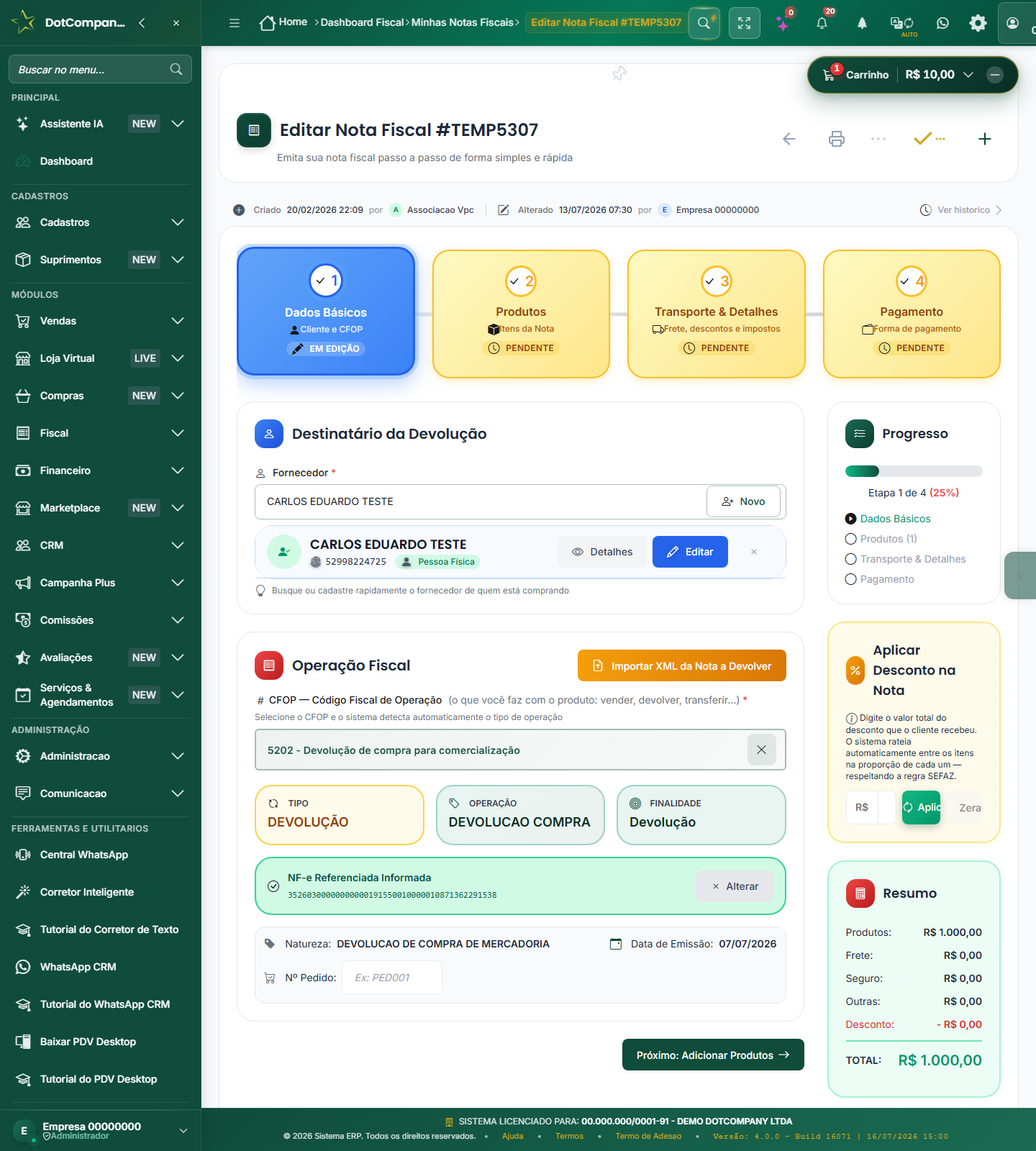Collapse sidebar using left chevron

tap(142, 23)
